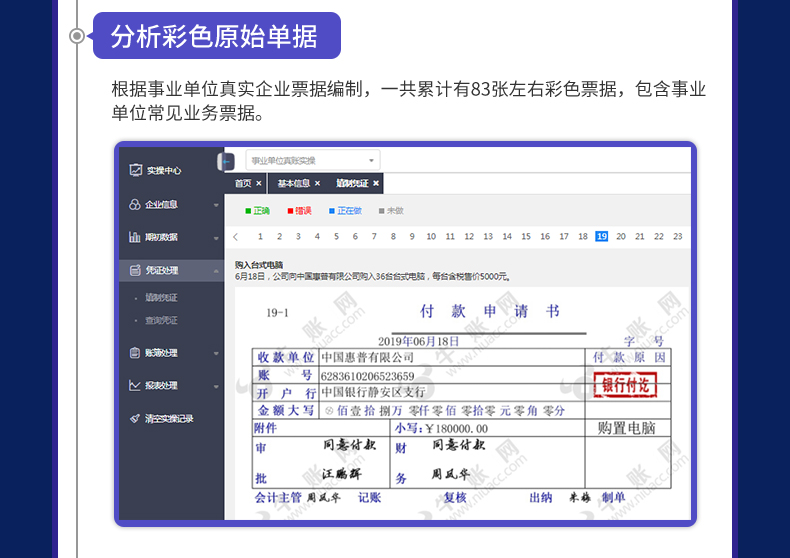The image size is (790, 558).
Task: Click the 企业信息 sidebar icon
Action: tap(135, 204)
